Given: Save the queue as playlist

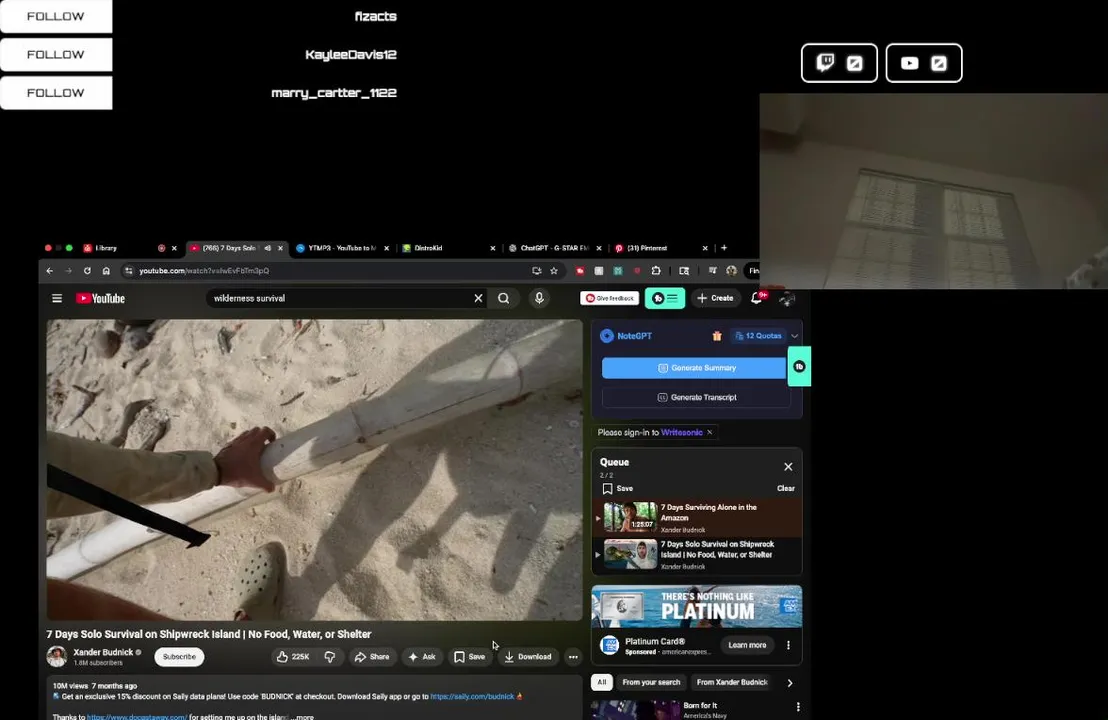Looking at the screenshot, I should (x=618, y=488).
